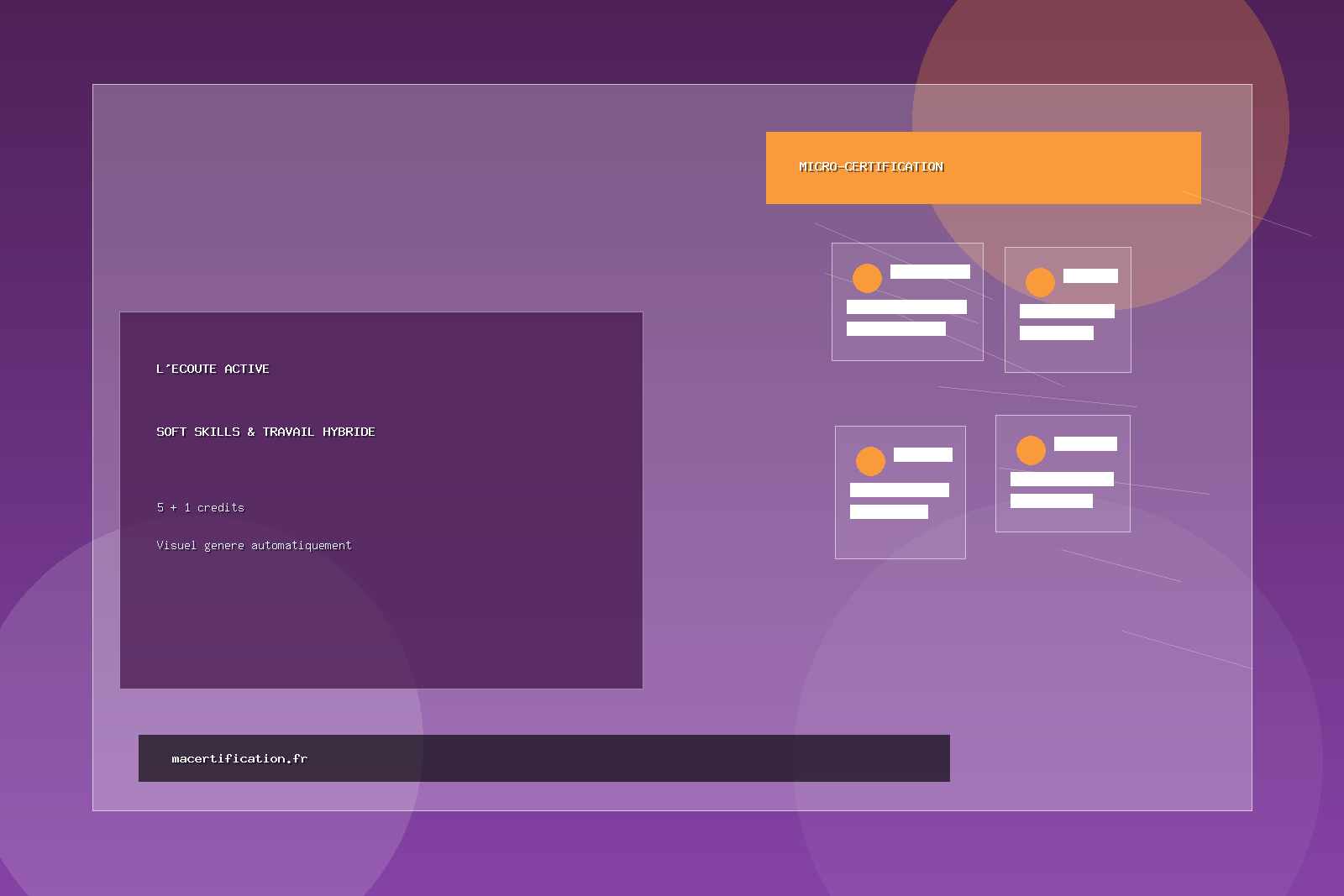Viewport: 1344px width, 896px height.
Task: Click the orange circle in the top-left card
Action: (867, 278)
